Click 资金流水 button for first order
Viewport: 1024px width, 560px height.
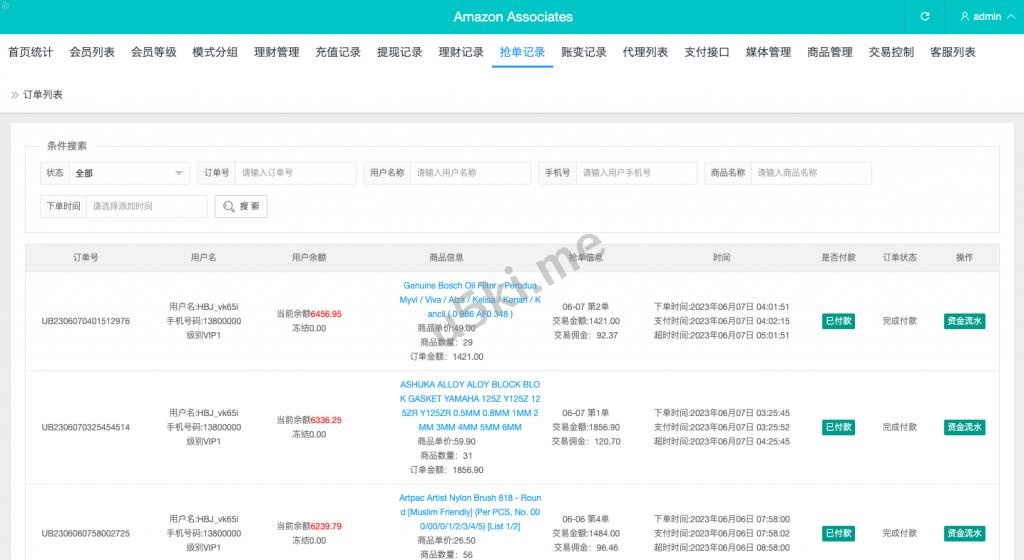pyautogui.click(x=964, y=321)
